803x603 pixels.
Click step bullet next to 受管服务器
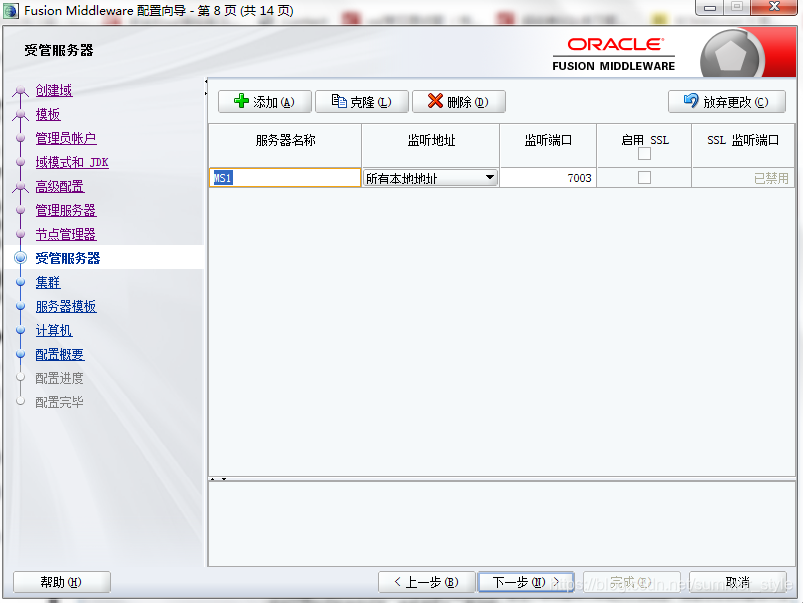(x=20, y=258)
